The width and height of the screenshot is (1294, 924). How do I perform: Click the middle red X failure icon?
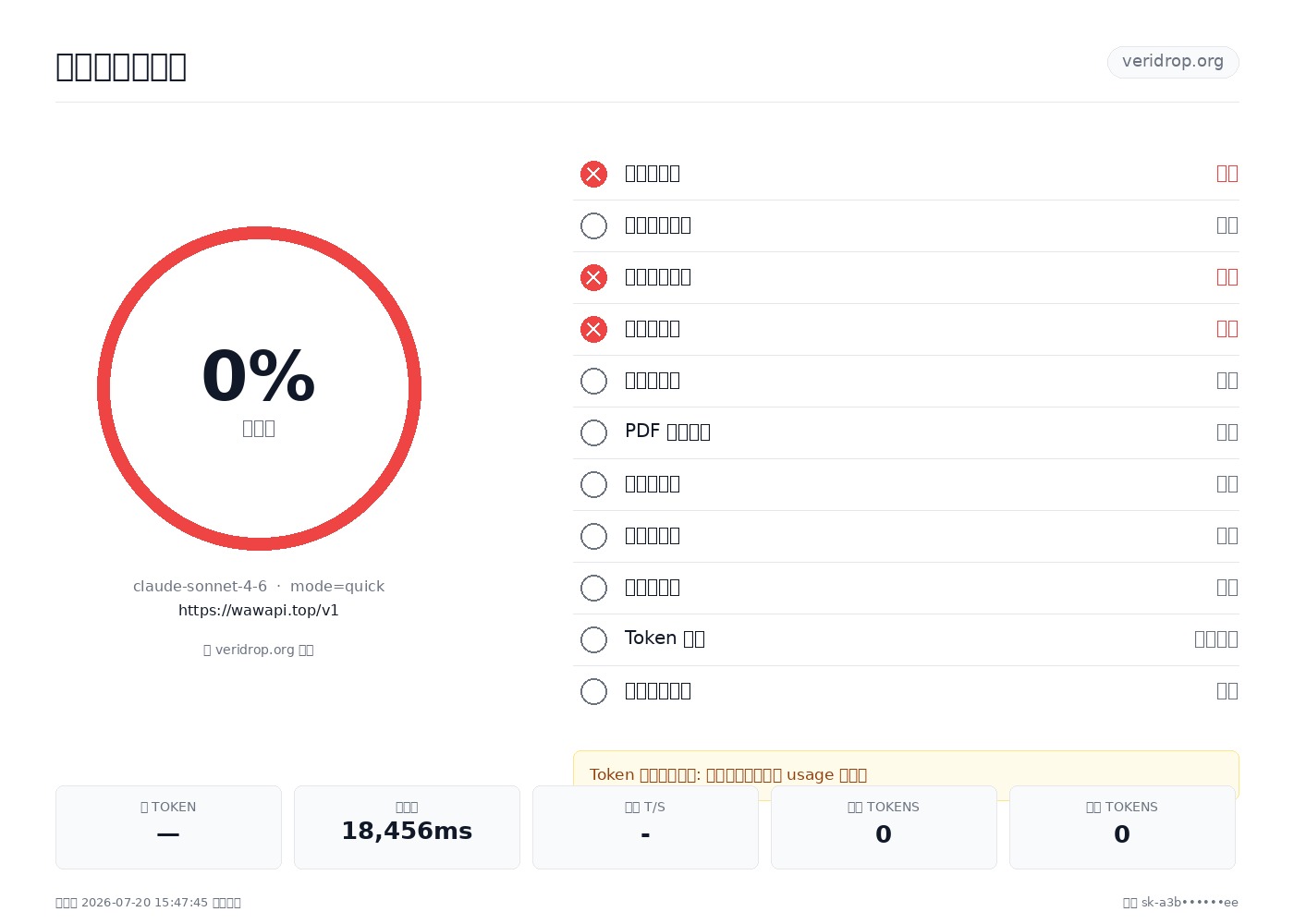coord(593,277)
